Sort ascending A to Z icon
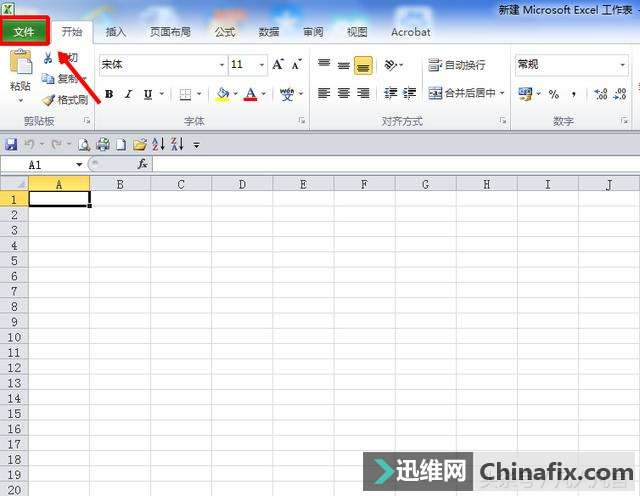Image resolution: width=640 pixels, height=496 pixels. point(158,144)
